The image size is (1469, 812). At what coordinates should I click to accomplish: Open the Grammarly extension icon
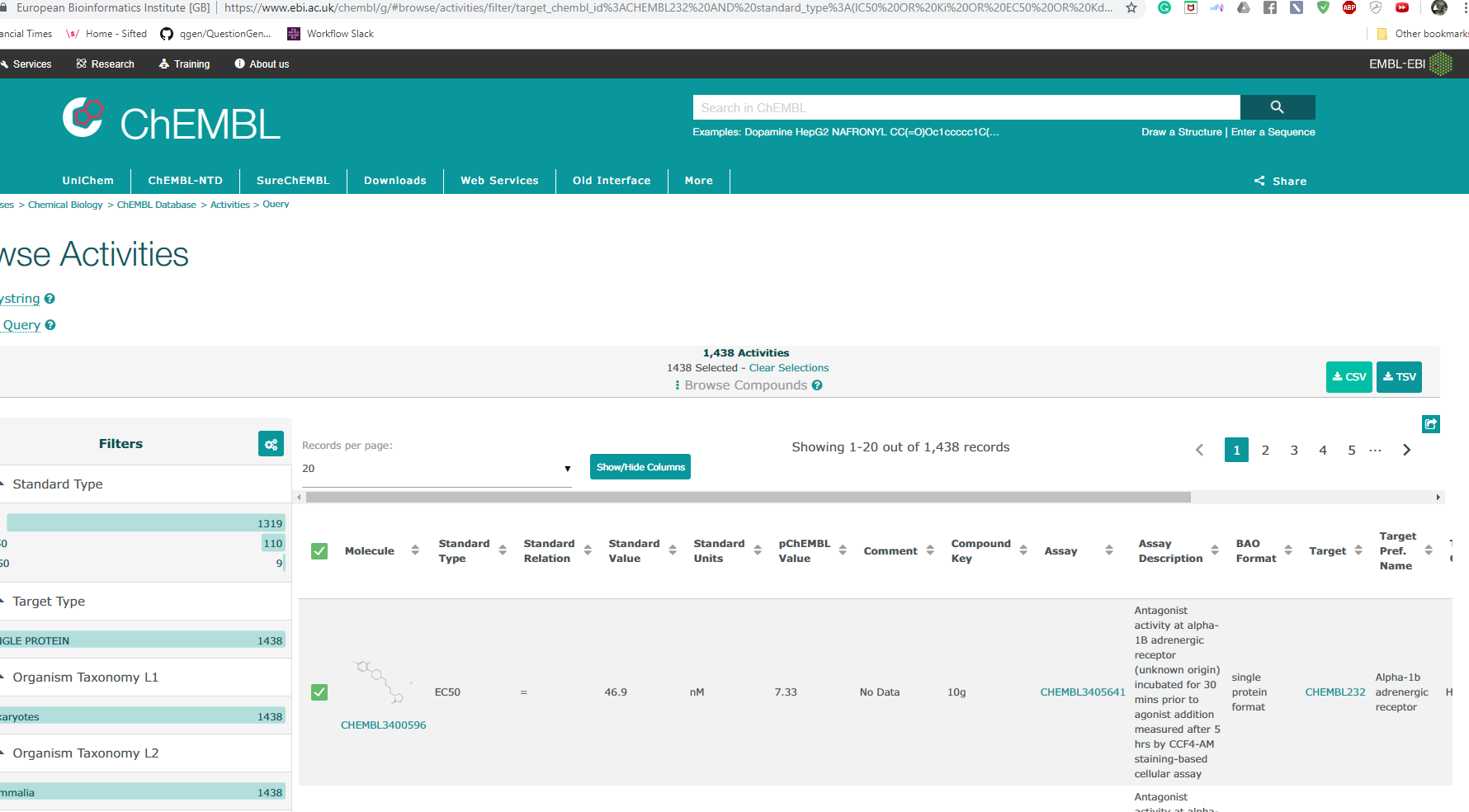(1164, 8)
